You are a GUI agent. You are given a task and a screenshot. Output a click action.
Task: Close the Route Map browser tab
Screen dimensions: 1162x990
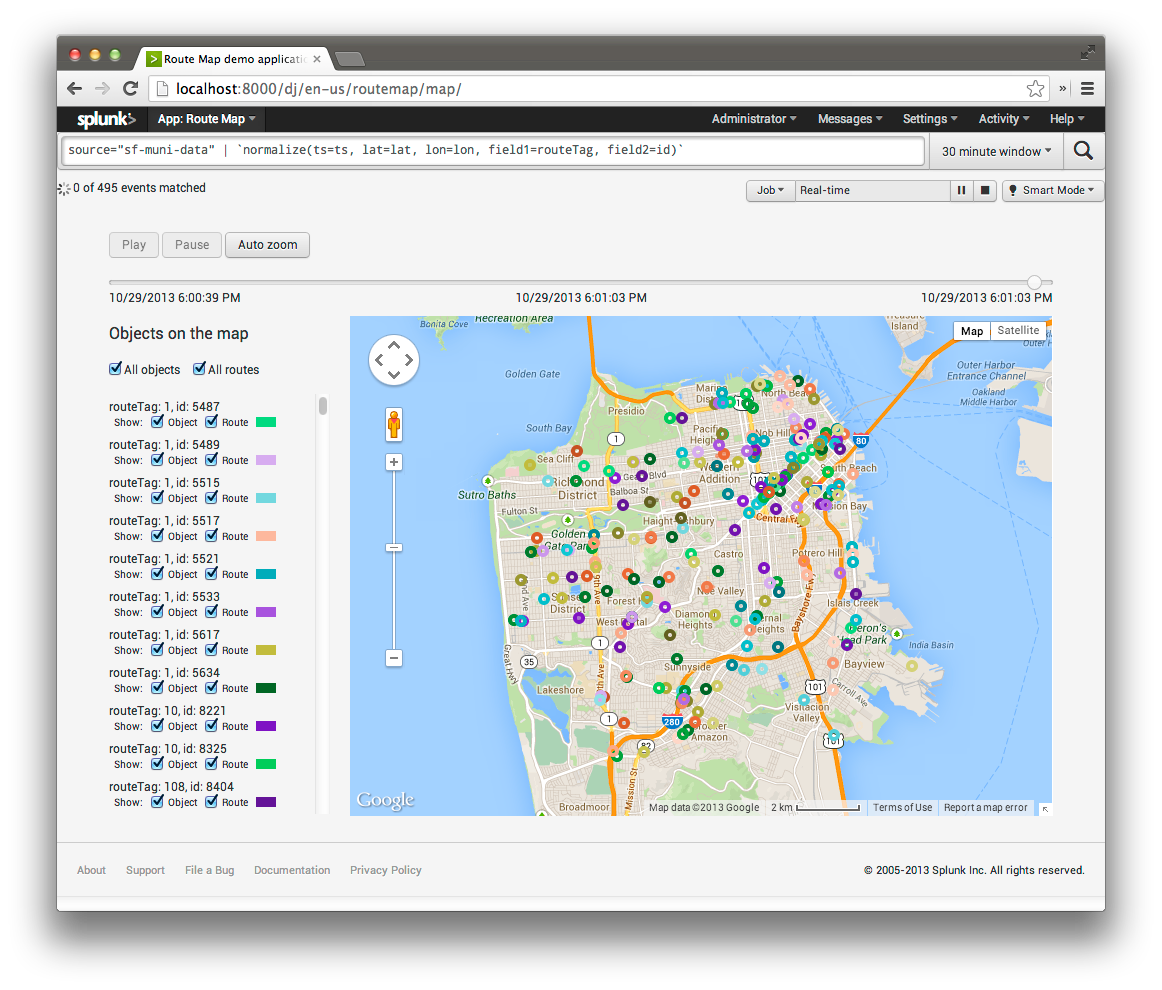click(x=317, y=59)
